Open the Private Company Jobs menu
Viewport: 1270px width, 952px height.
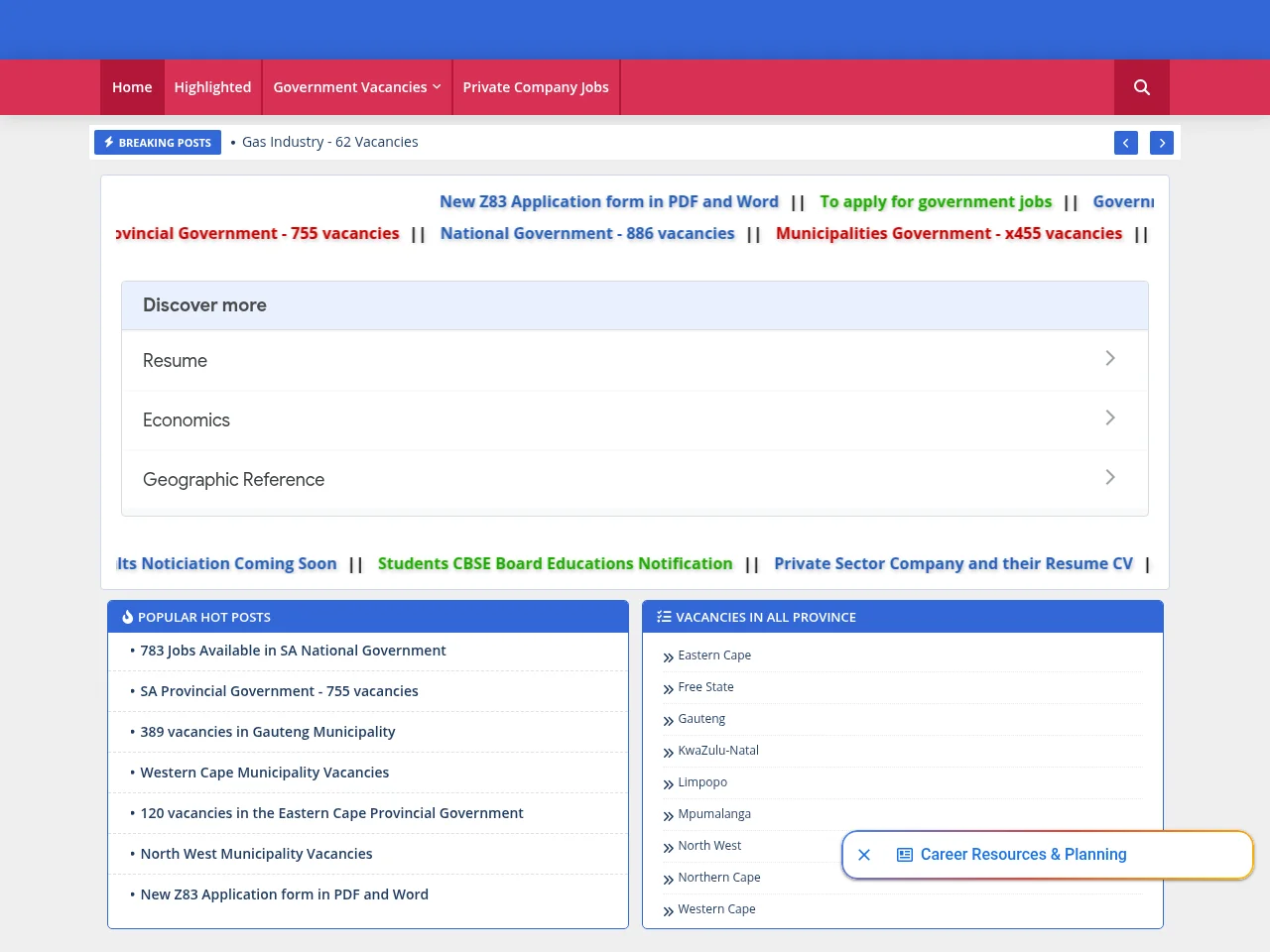pos(536,87)
